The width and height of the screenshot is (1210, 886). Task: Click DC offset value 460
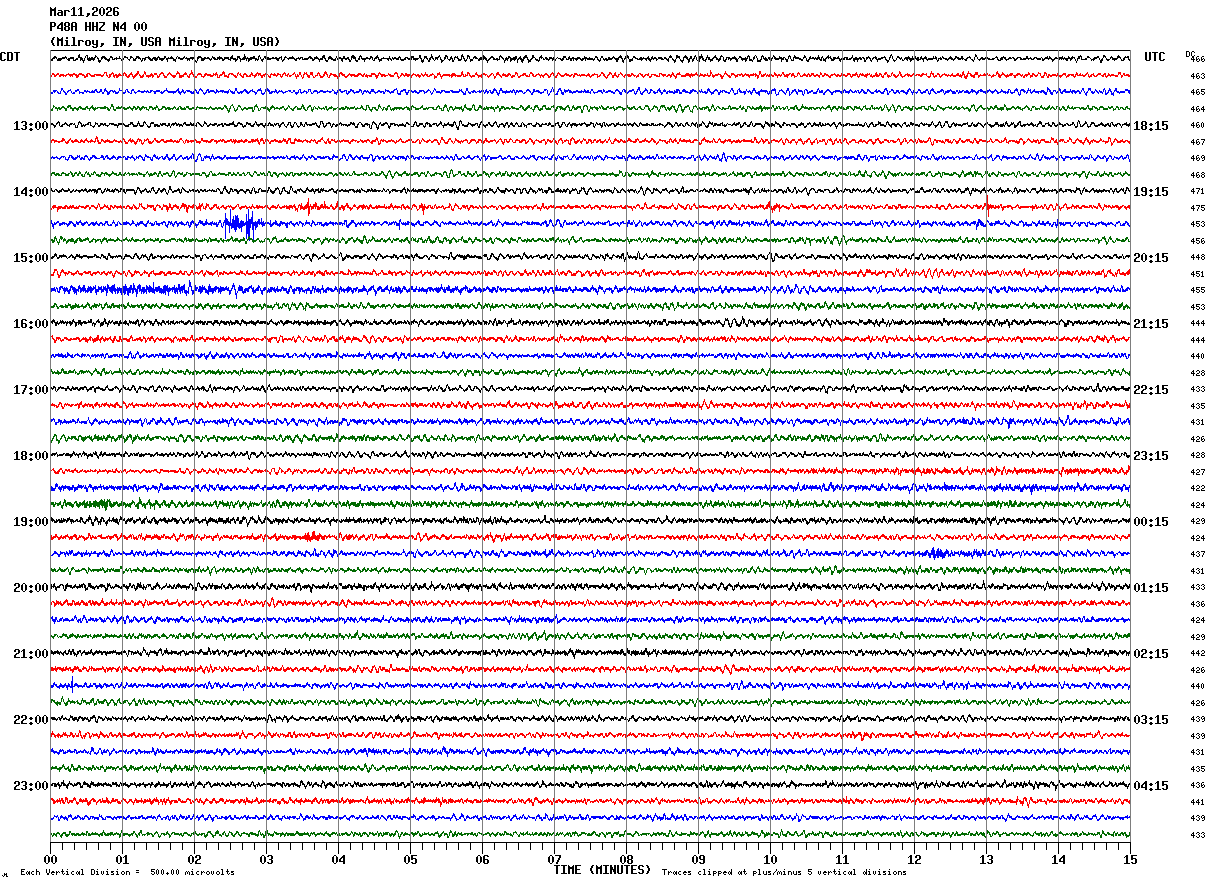click(x=1197, y=126)
